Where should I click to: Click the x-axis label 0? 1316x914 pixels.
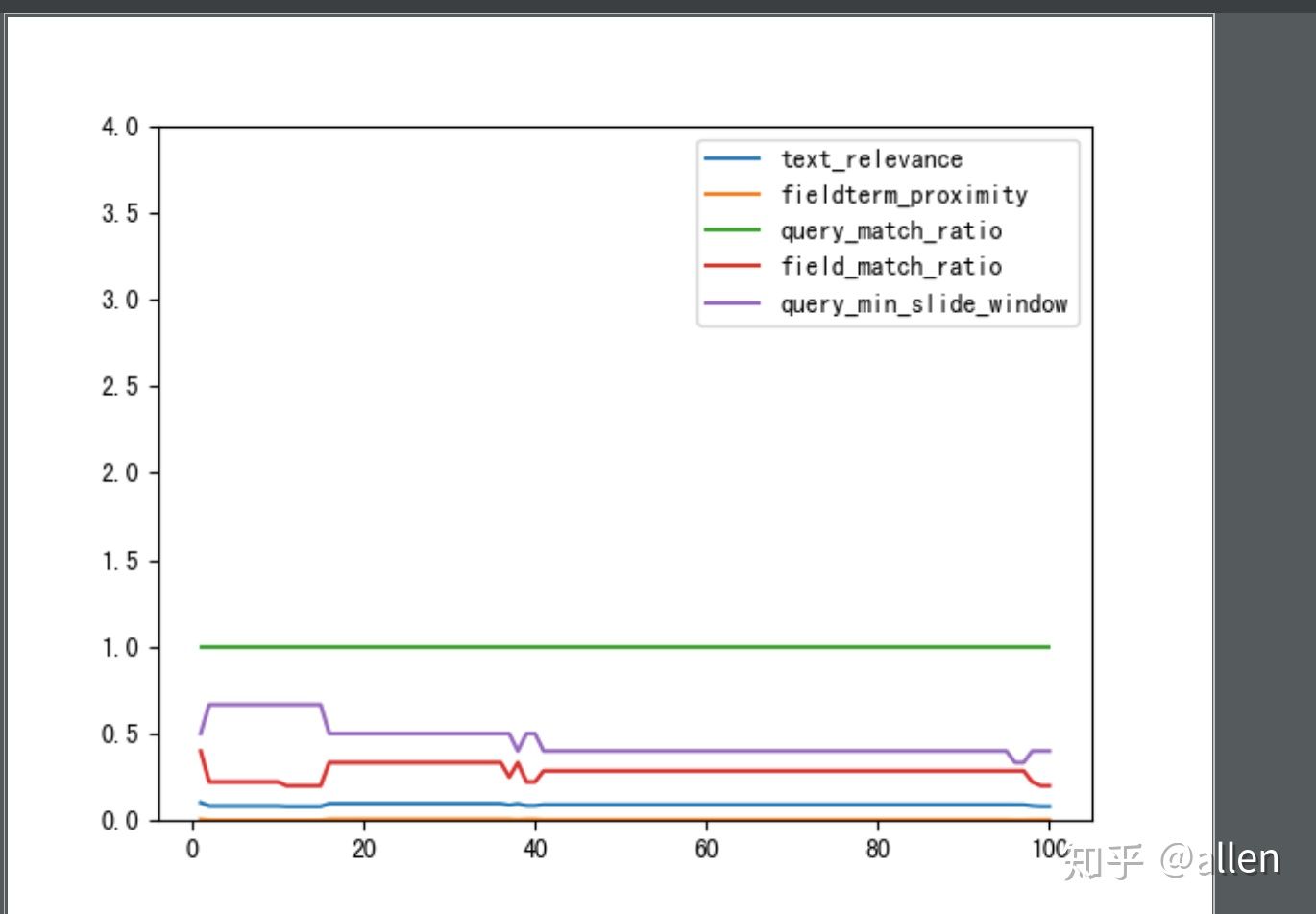192,849
